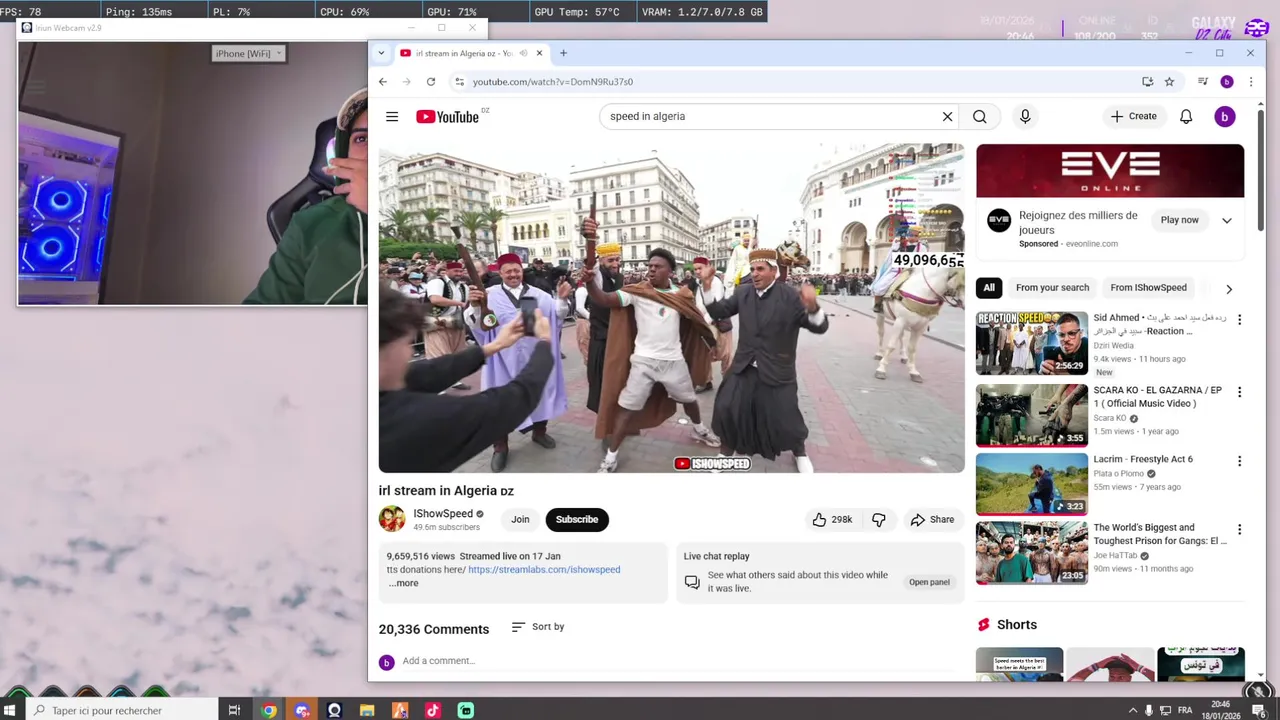The image size is (1280, 720).
Task: Click the Join button
Action: pyautogui.click(x=520, y=520)
